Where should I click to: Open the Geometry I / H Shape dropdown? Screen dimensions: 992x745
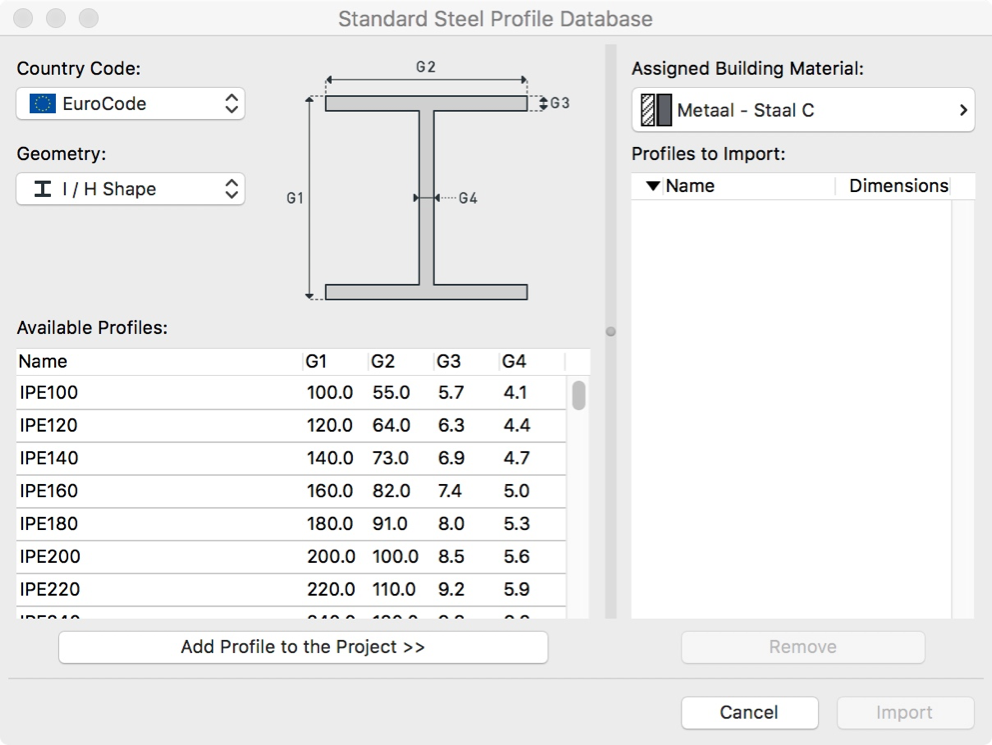point(130,189)
